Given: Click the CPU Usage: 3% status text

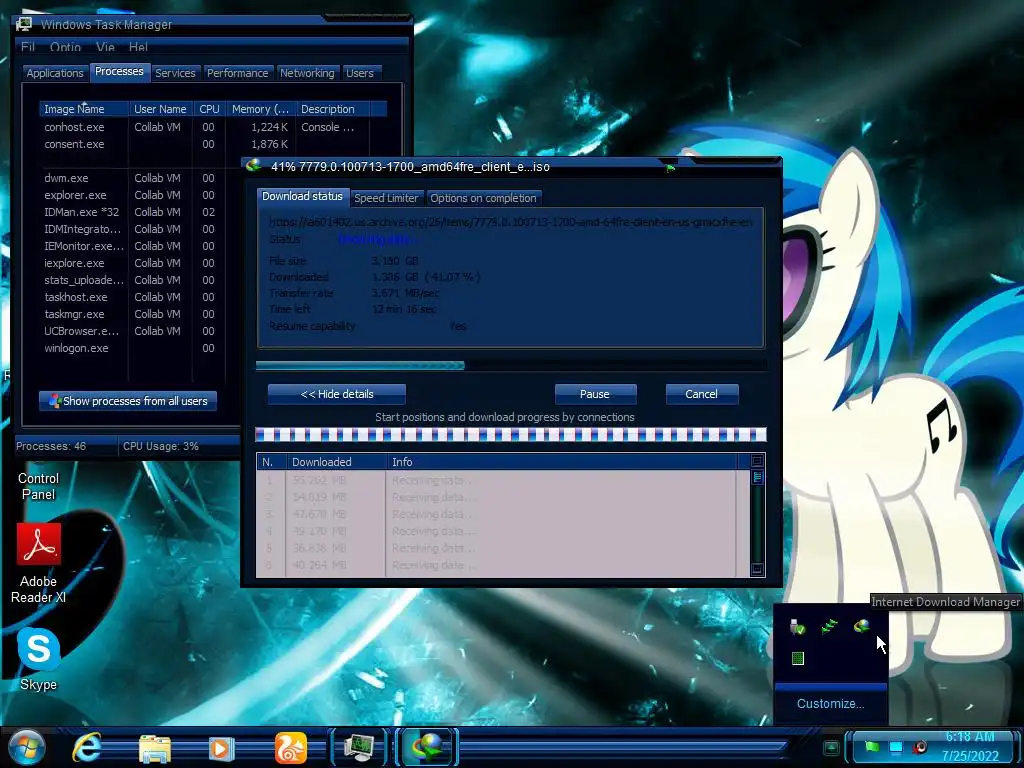Looking at the screenshot, I should click(x=161, y=446).
